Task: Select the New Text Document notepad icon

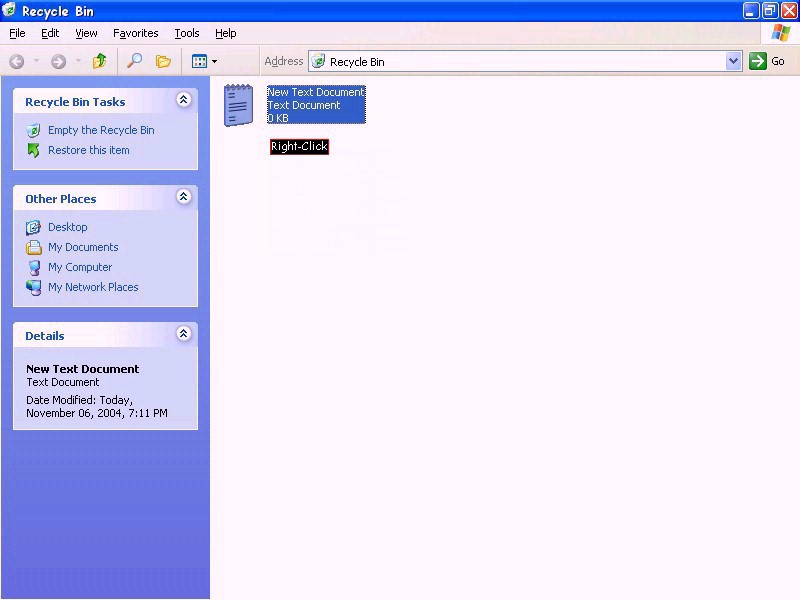Action: (238, 105)
